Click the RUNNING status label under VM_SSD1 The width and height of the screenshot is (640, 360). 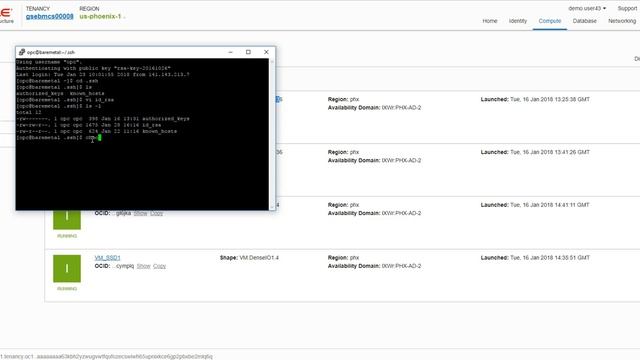click(x=67, y=289)
